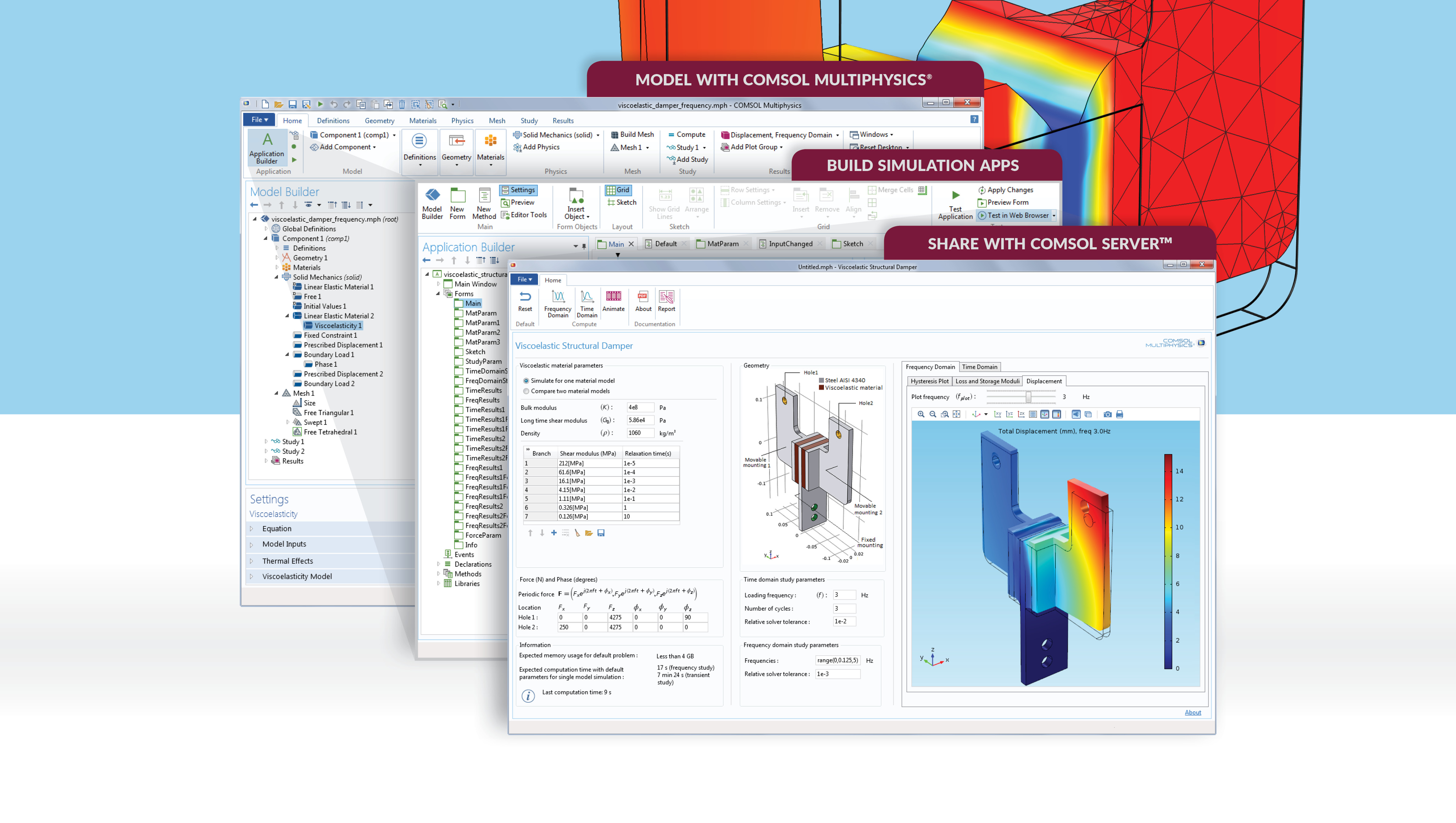Image resolution: width=1456 pixels, height=823 pixels.
Task: Click 212[MPa] shear modulus cell
Action: click(x=589, y=463)
